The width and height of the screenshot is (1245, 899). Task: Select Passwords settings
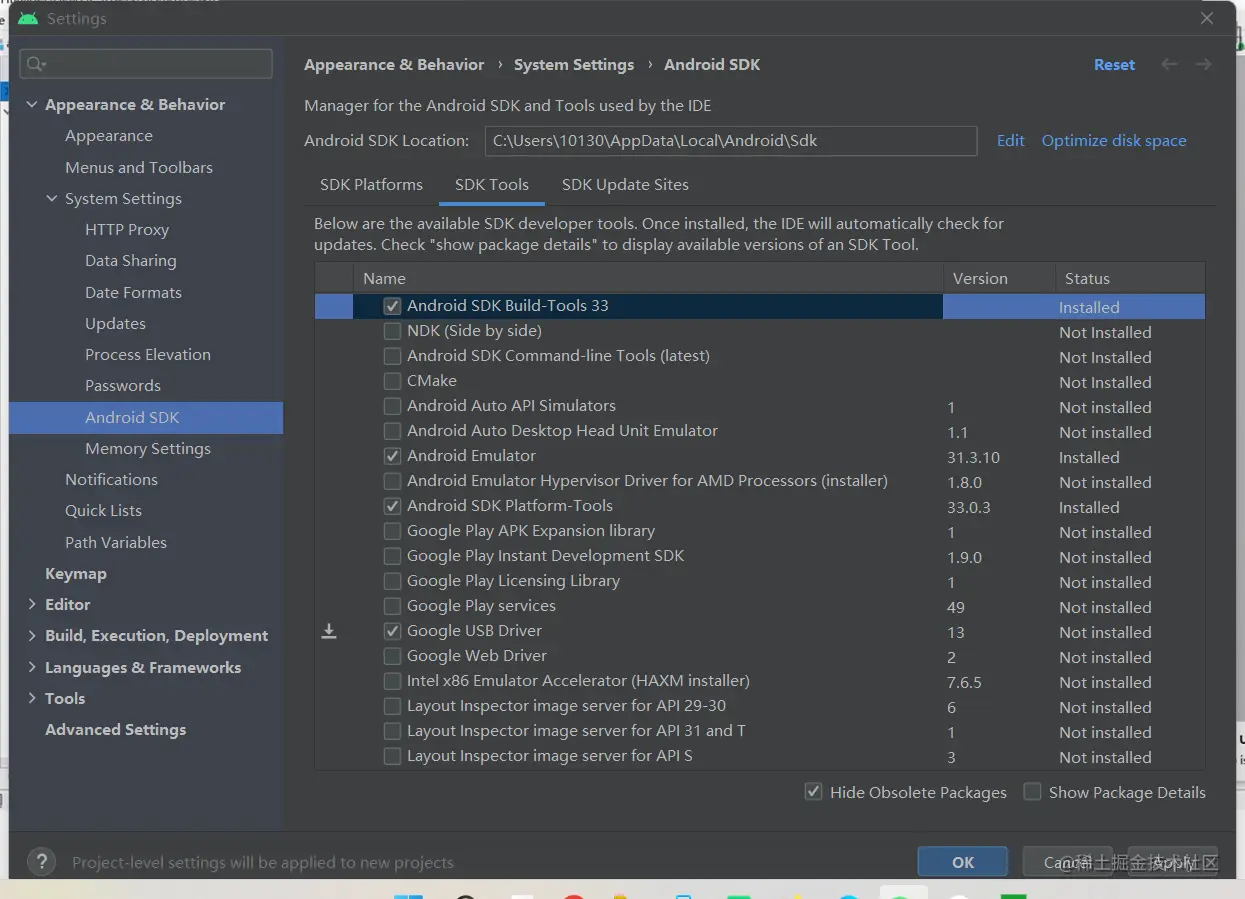click(x=123, y=385)
